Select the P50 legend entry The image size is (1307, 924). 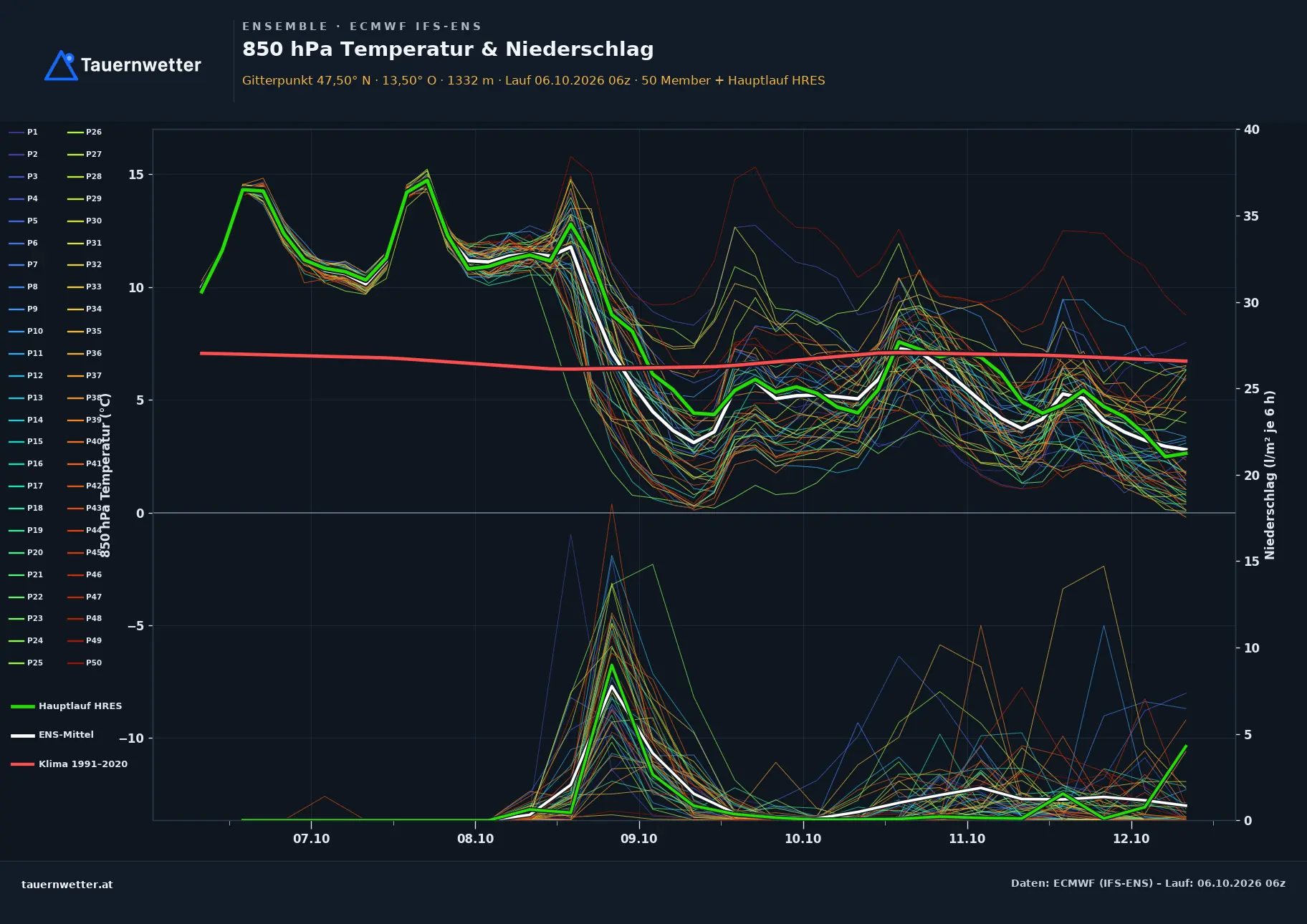tap(85, 663)
